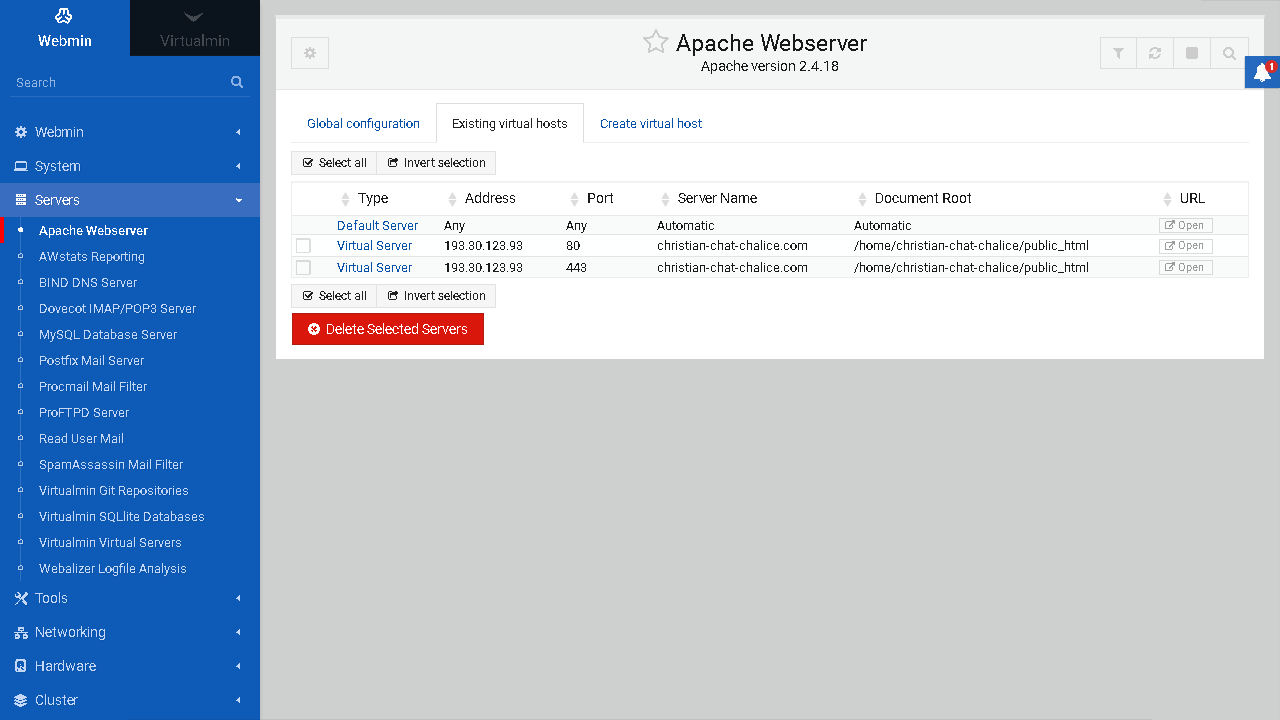
Task: Open the notifications bell
Action: click(x=1263, y=73)
